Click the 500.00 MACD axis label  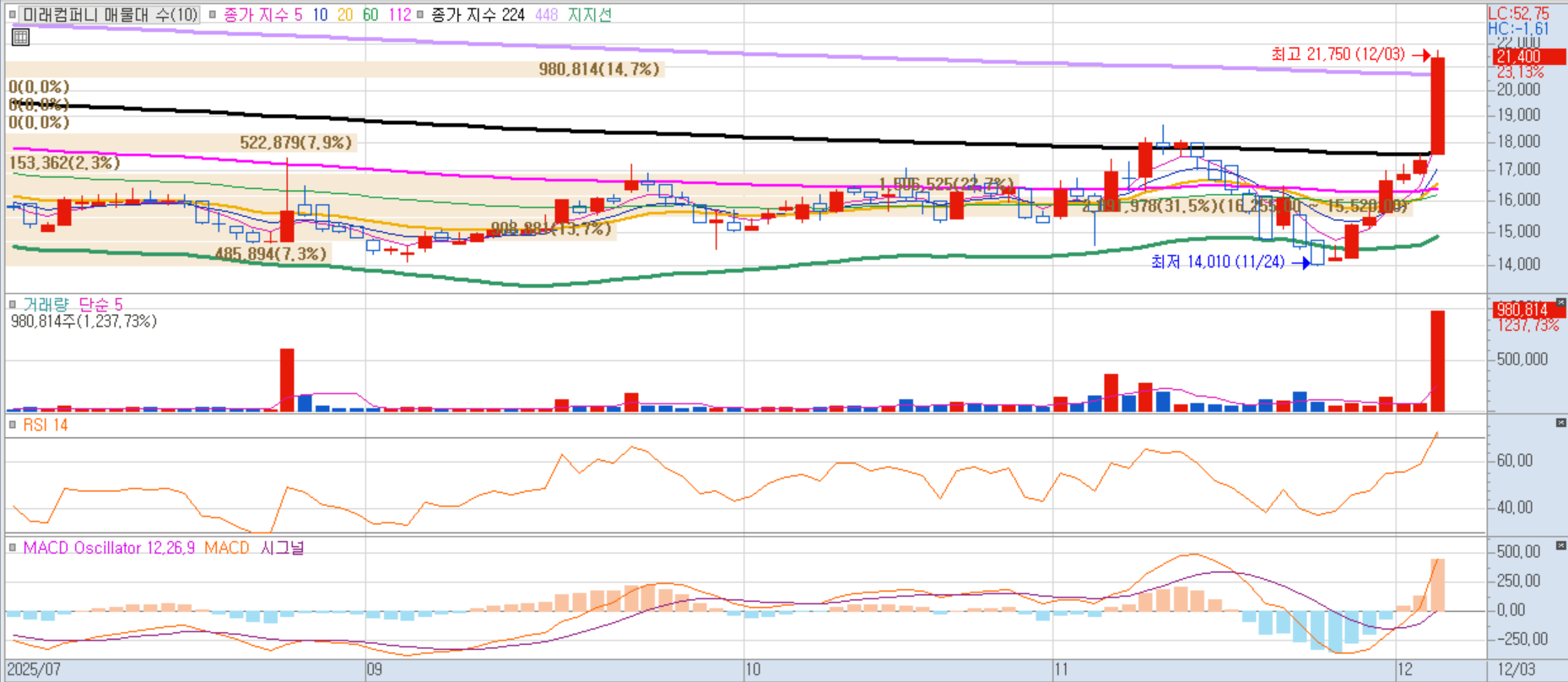pyautogui.click(x=1518, y=552)
